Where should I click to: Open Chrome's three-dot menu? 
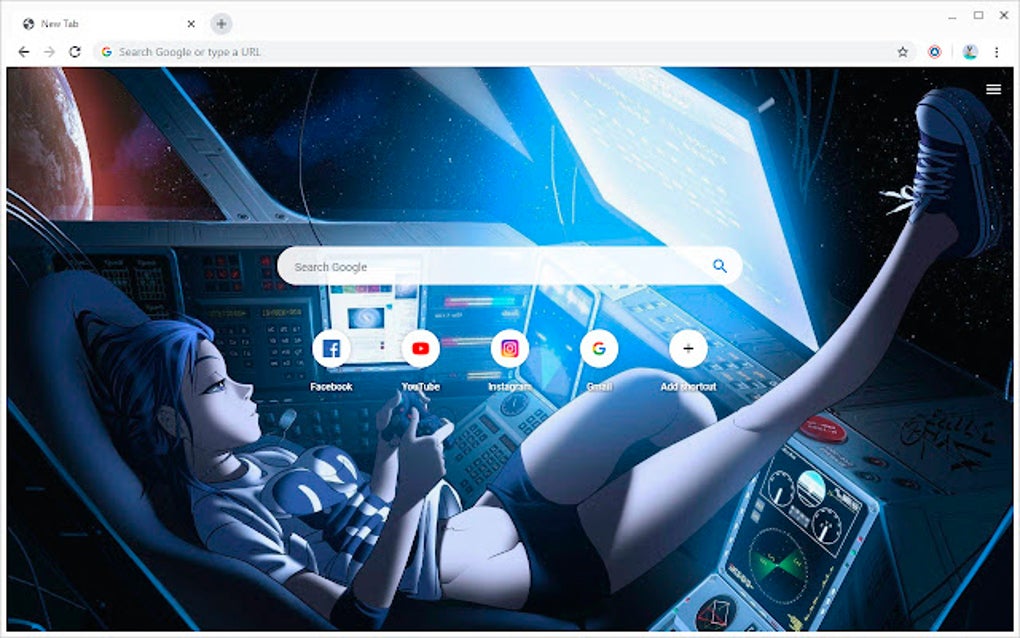[x=996, y=52]
